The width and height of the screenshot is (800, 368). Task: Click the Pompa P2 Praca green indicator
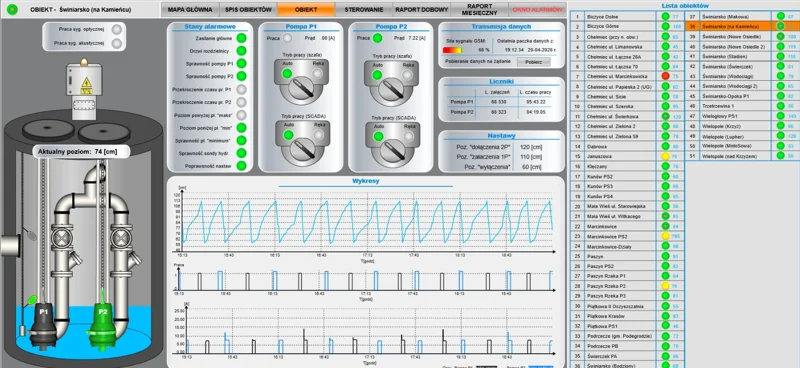pos(377,38)
